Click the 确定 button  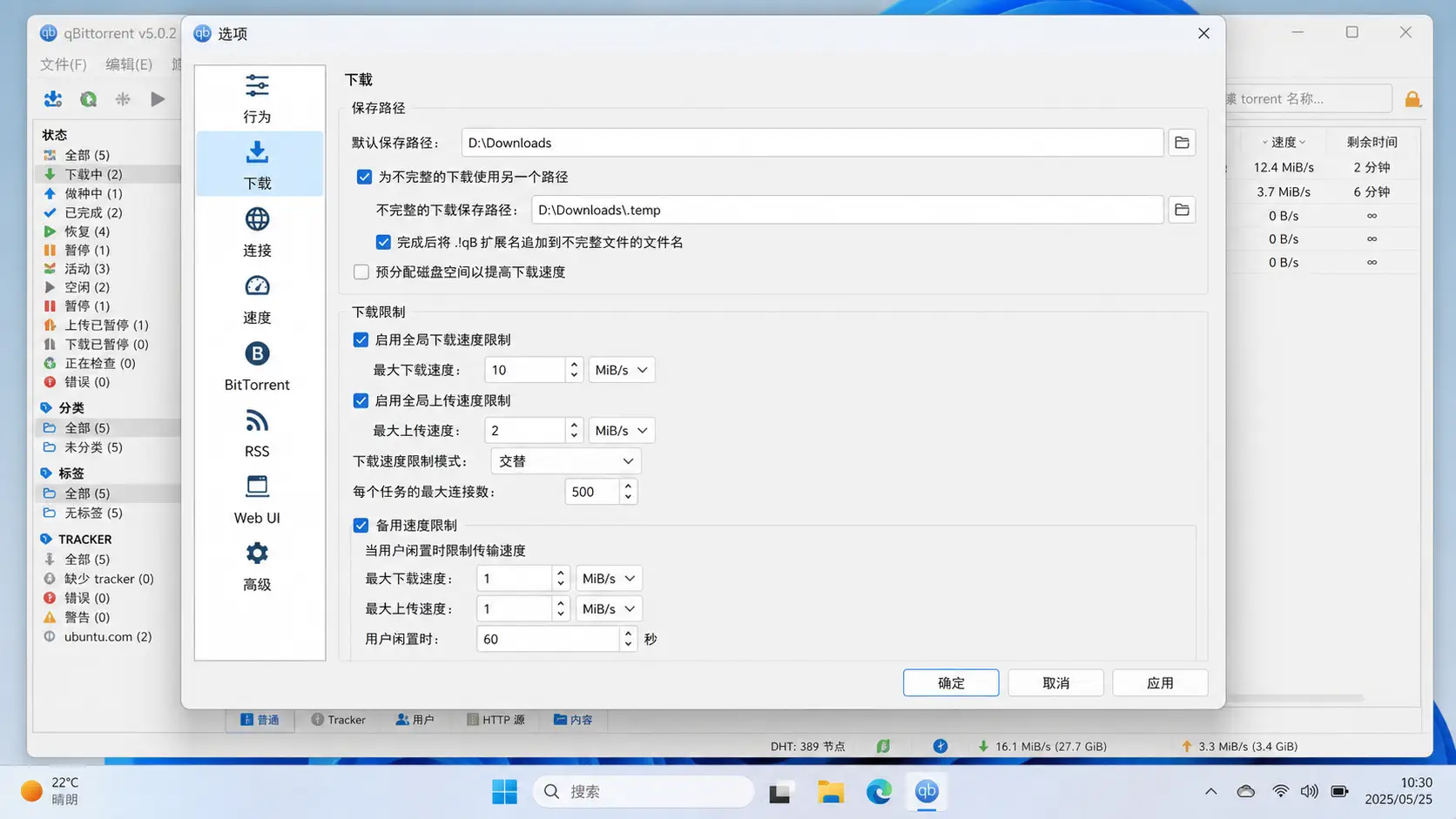click(x=951, y=683)
